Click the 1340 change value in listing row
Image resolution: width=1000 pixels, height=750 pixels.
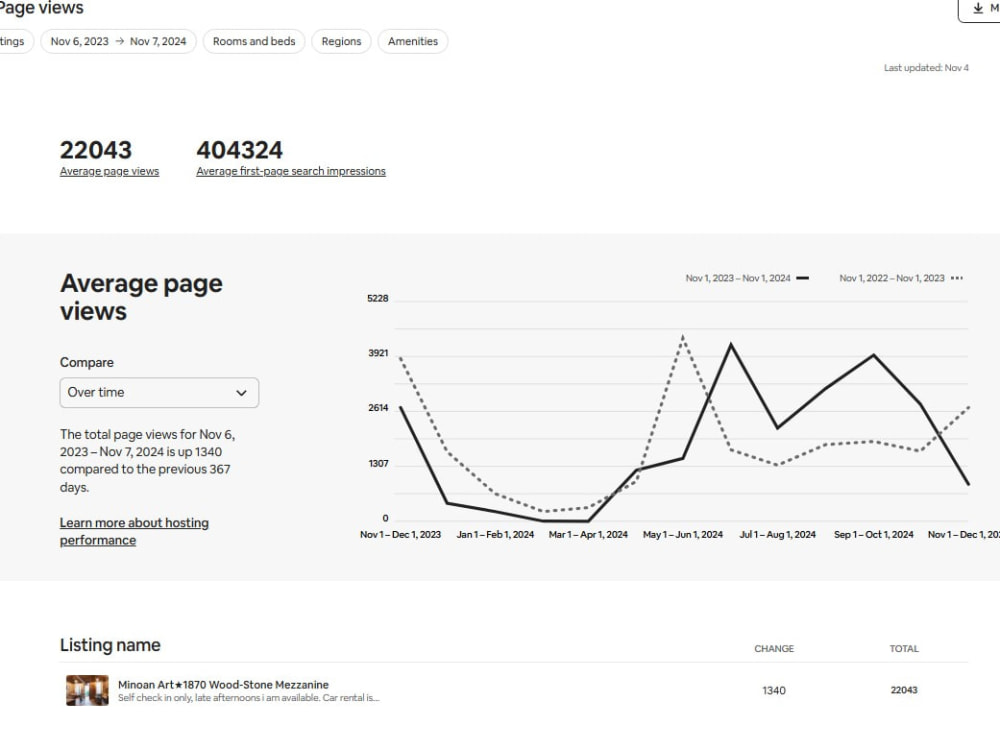coord(774,690)
